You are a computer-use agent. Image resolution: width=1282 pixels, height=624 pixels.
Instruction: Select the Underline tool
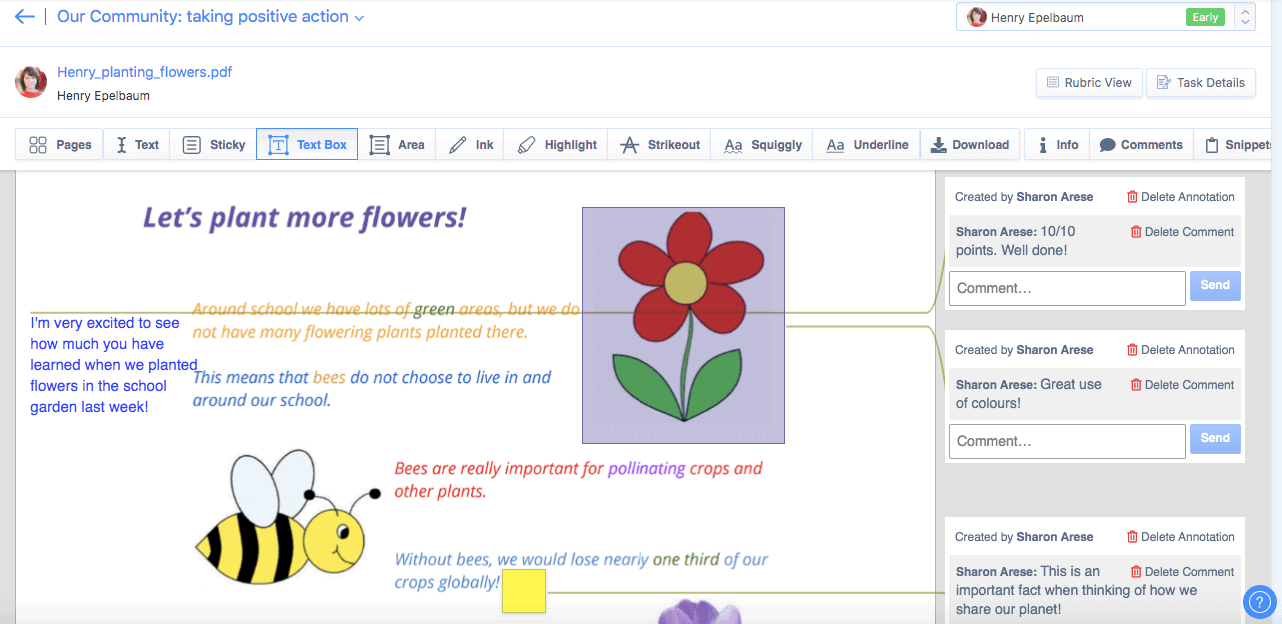pyautogui.click(x=867, y=145)
